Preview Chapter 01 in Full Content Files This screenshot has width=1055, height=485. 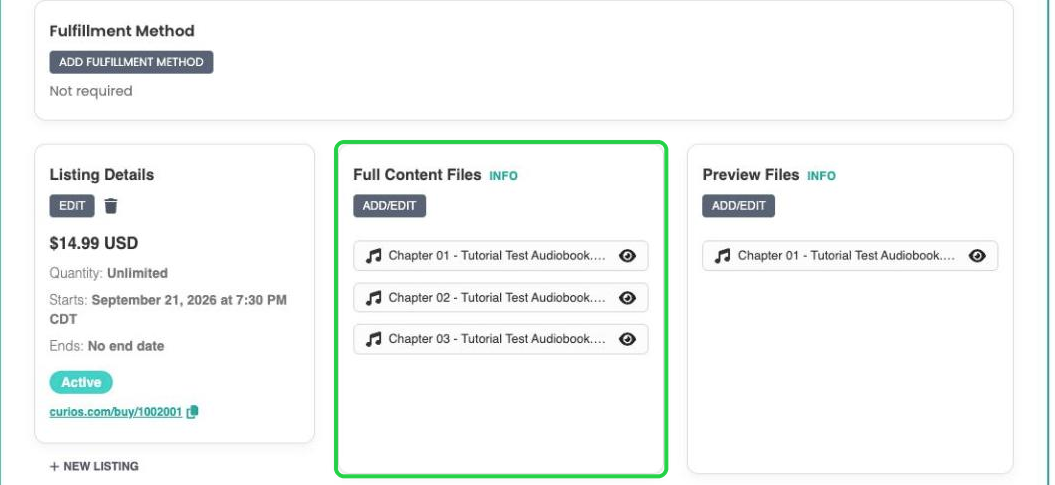(627, 256)
